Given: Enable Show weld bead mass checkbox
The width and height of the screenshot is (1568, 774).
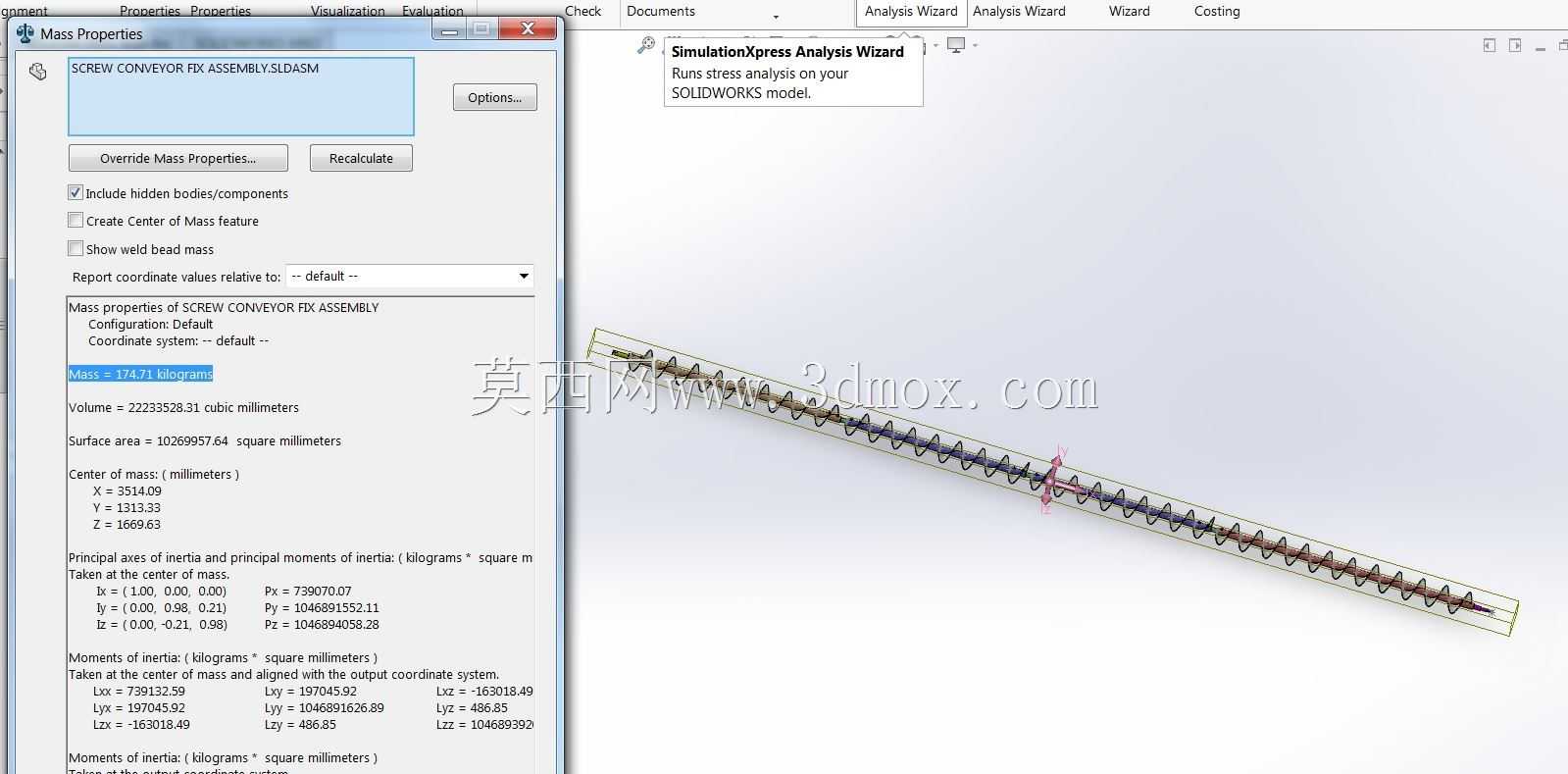Looking at the screenshot, I should point(76,249).
